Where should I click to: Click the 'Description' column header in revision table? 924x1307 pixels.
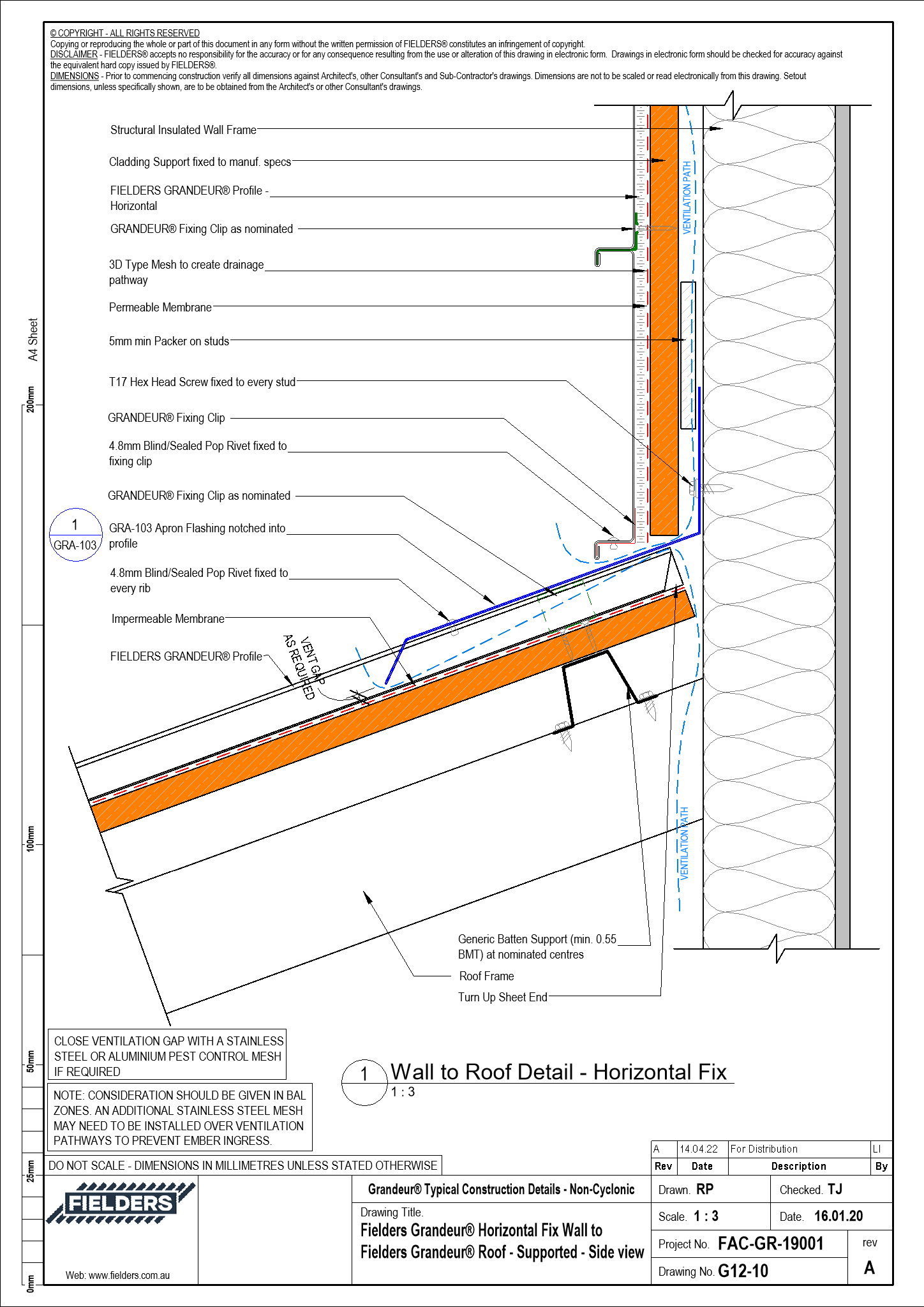799,1166
